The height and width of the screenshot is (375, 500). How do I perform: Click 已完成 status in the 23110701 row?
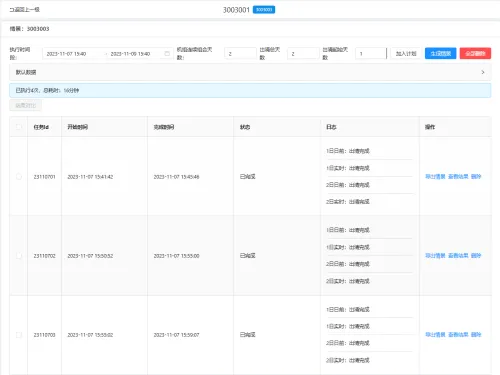pyautogui.click(x=248, y=177)
